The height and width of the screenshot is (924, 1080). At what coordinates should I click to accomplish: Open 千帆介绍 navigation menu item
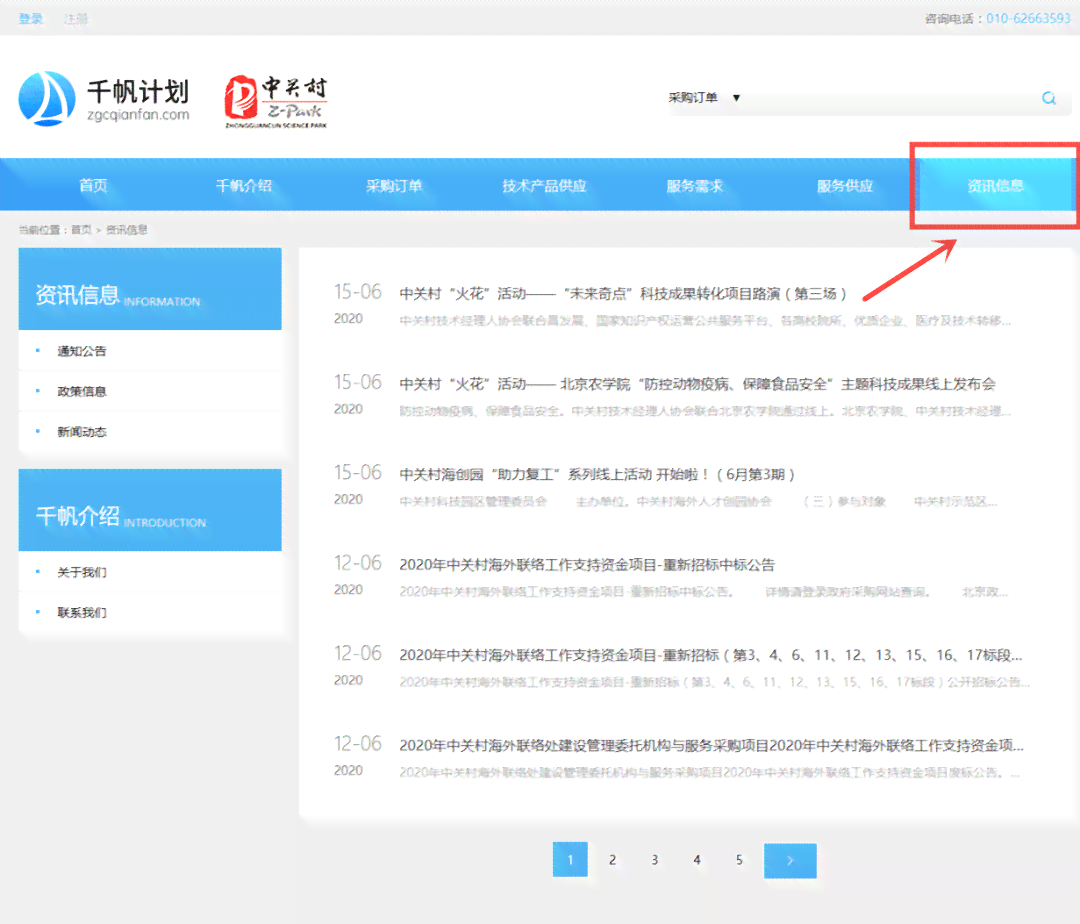pyautogui.click(x=244, y=185)
